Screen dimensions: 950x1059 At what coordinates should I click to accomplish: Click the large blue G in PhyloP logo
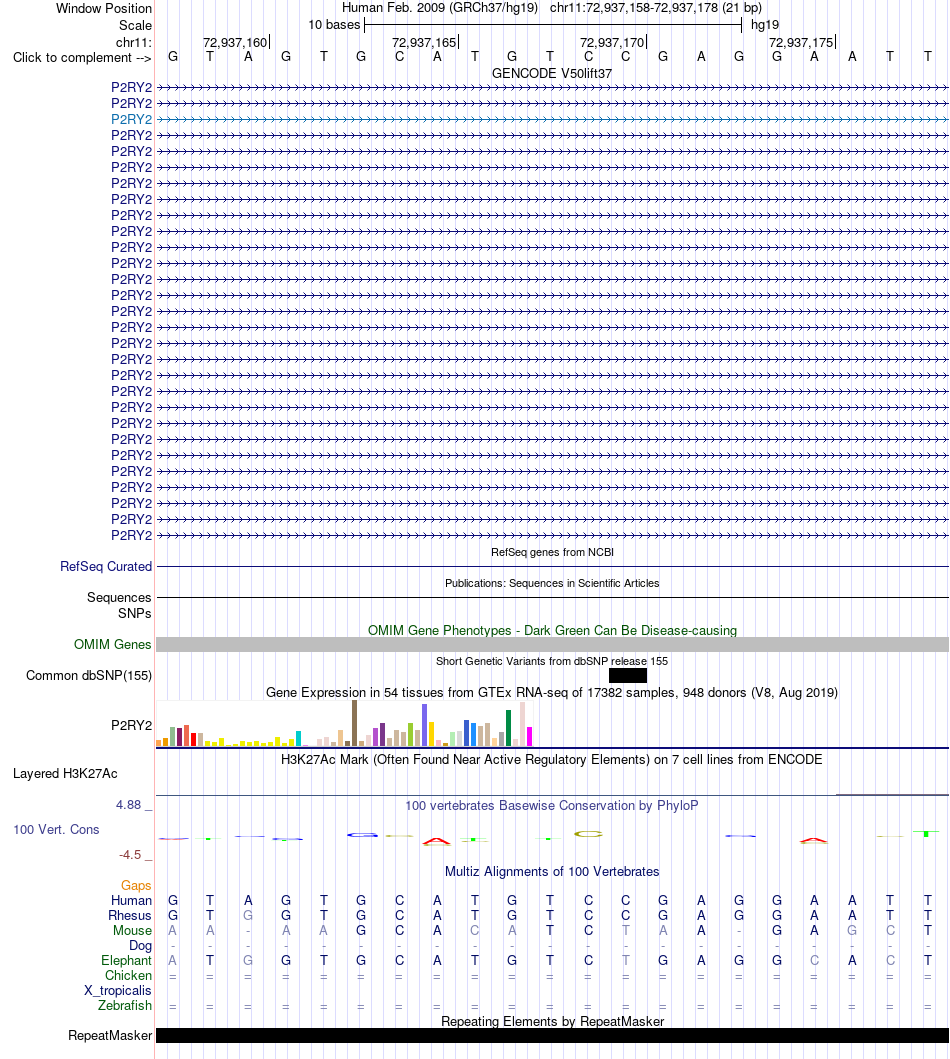[363, 835]
